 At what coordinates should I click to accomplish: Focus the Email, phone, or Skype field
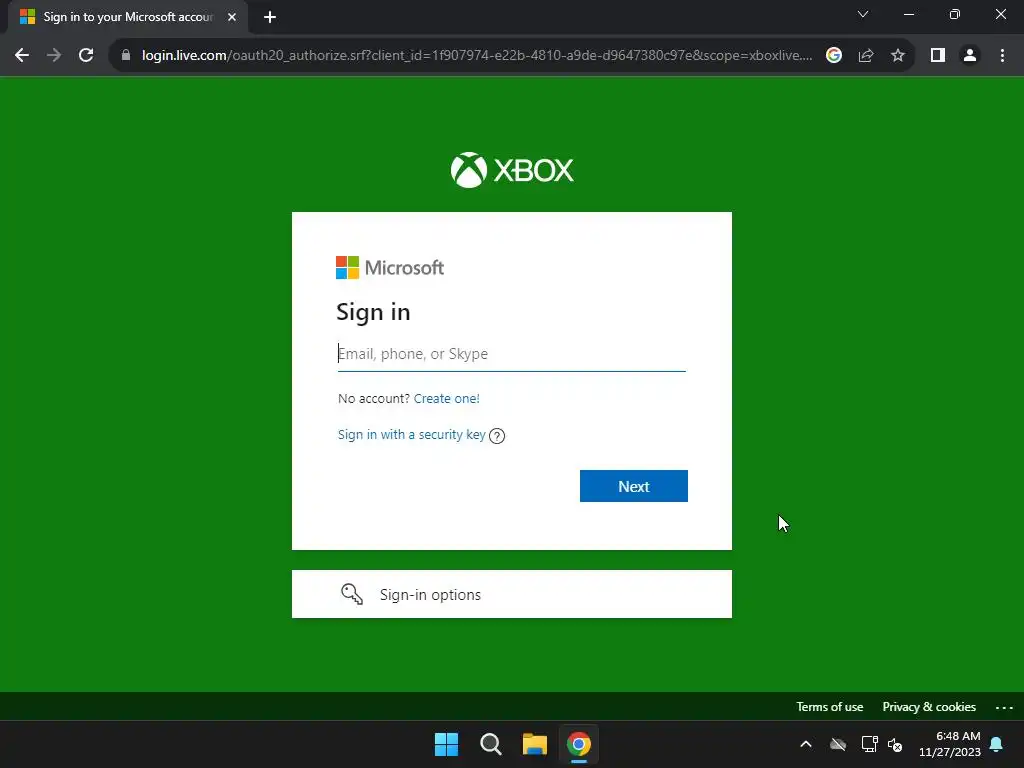pos(511,354)
